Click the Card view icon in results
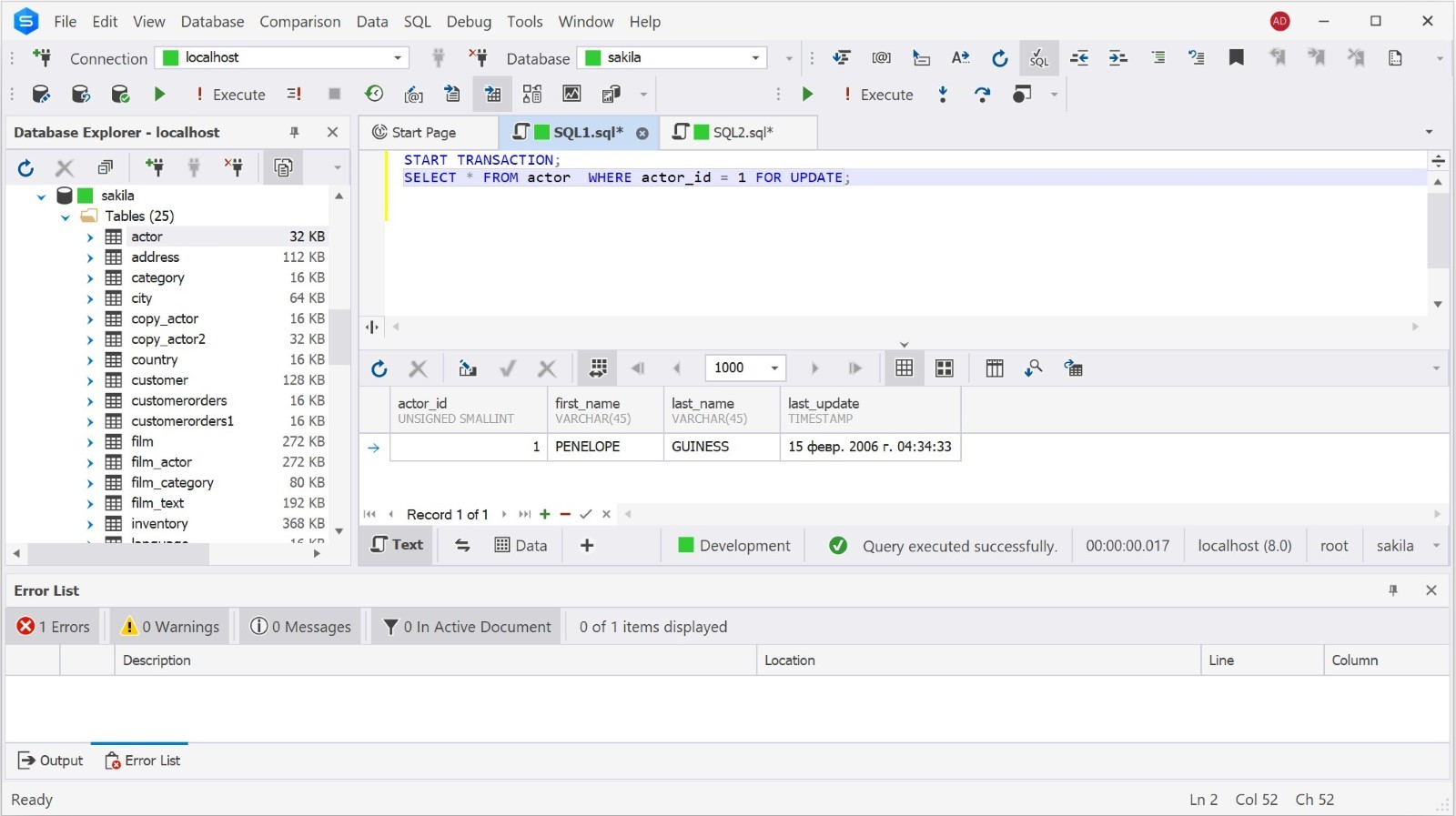This screenshot has height=816, width=1456. [x=945, y=368]
